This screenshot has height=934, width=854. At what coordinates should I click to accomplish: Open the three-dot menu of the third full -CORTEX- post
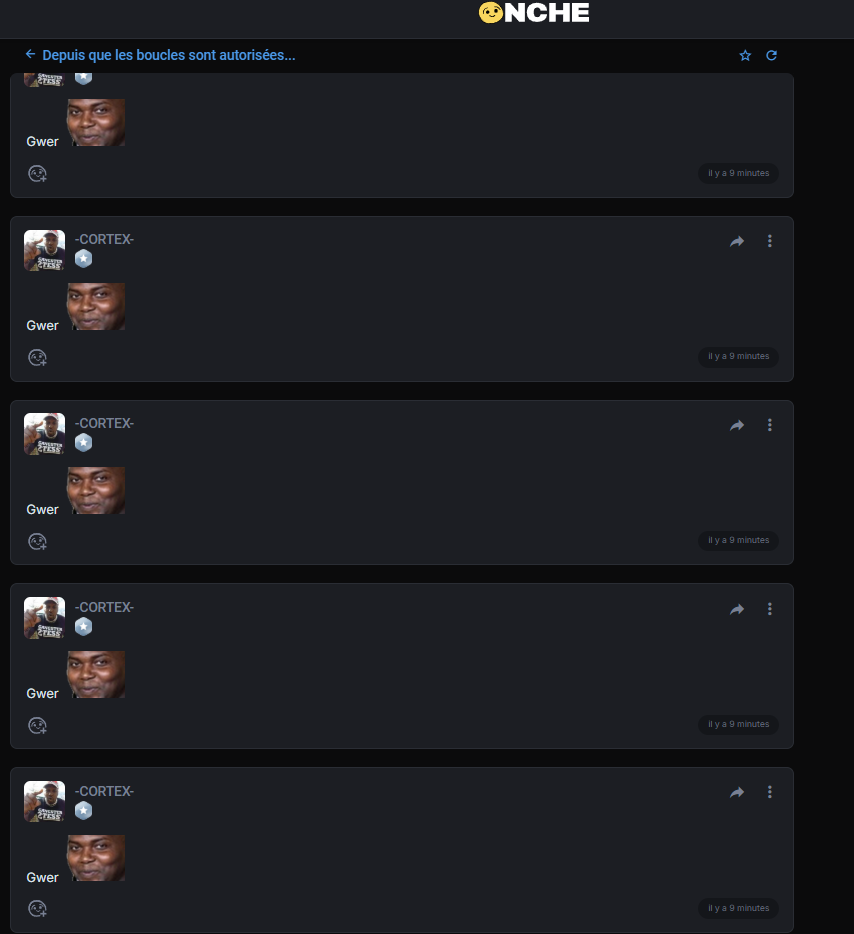pyautogui.click(x=769, y=609)
